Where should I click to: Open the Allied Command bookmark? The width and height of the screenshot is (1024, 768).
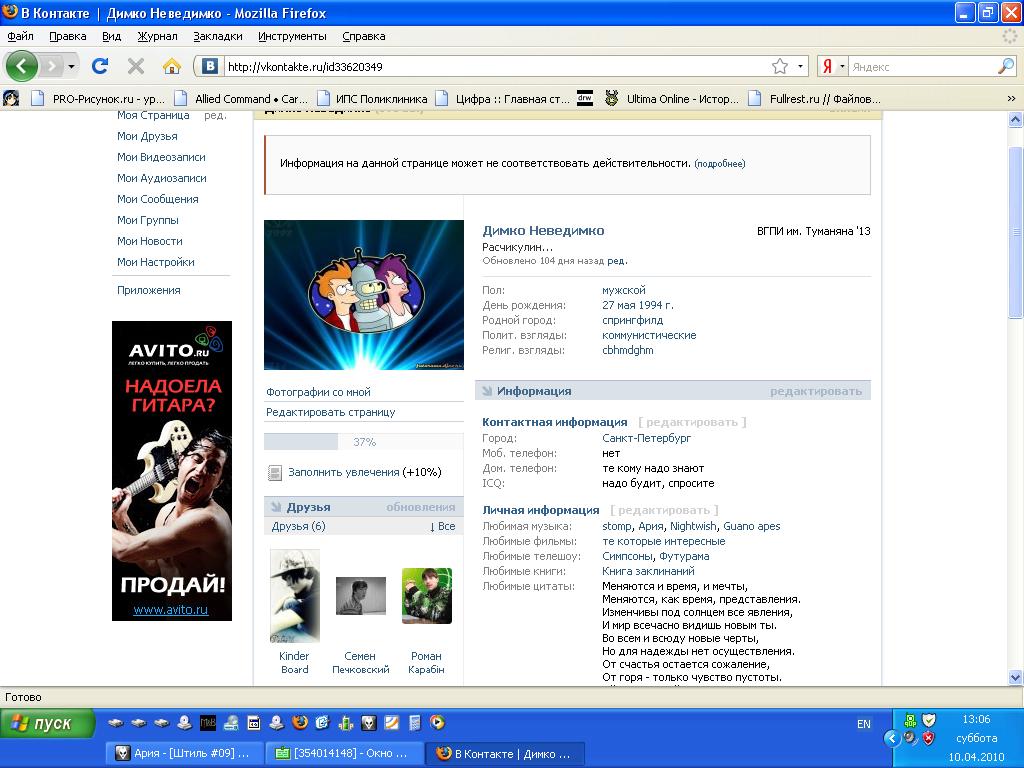[x=241, y=99]
